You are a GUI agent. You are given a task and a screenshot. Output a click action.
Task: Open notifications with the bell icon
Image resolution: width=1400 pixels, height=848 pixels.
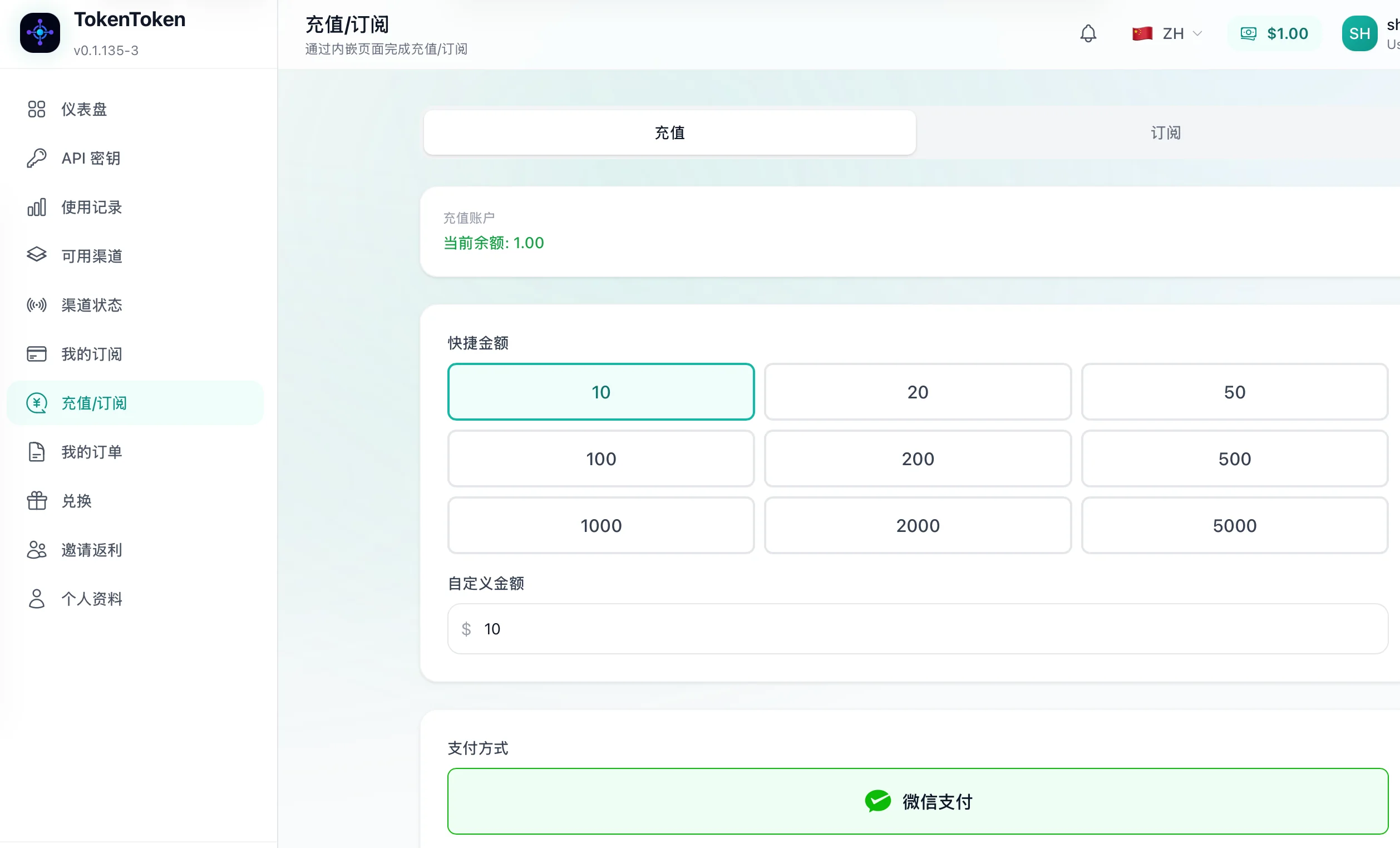1088,33
